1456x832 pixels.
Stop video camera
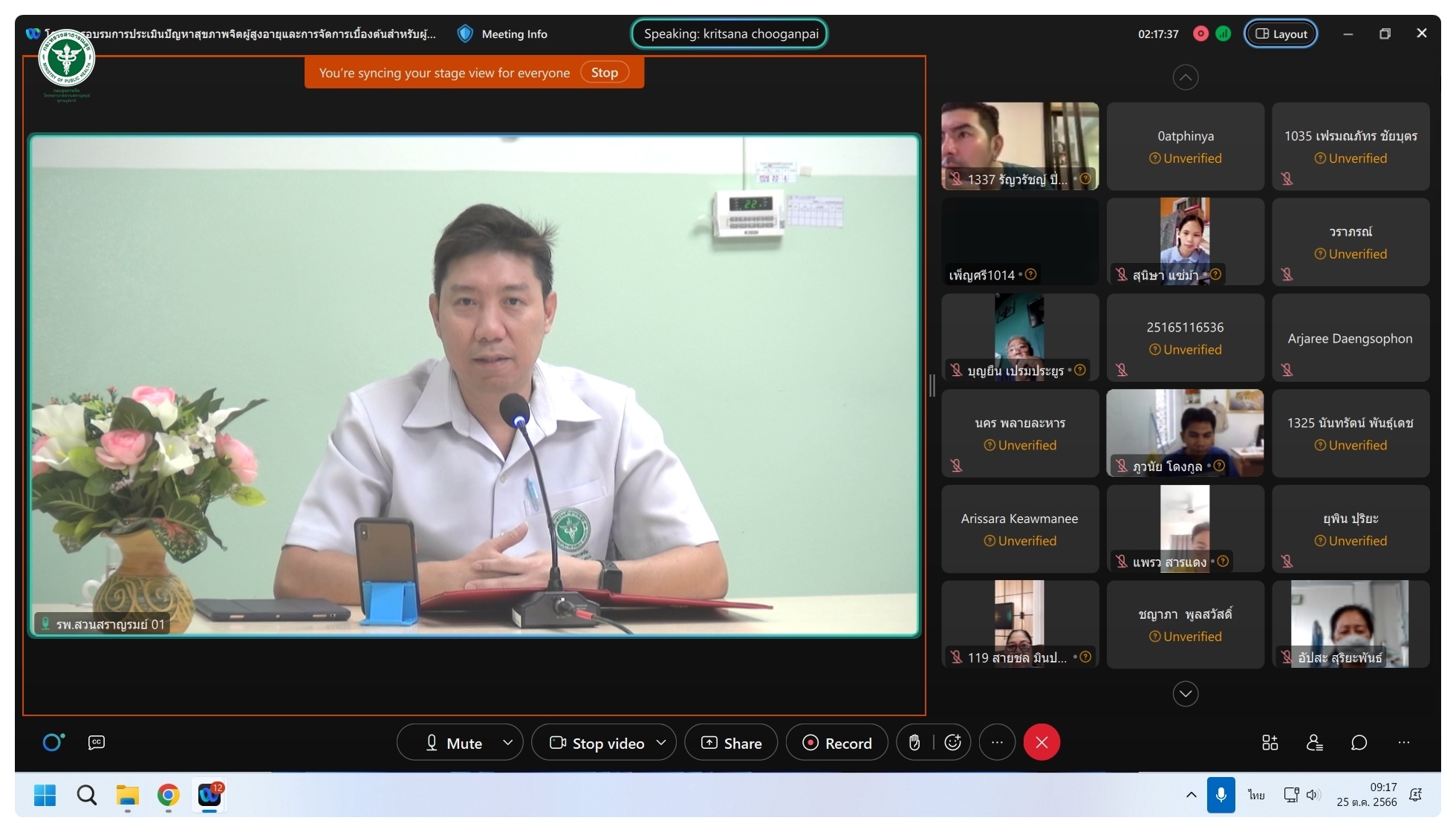(597, 742)
